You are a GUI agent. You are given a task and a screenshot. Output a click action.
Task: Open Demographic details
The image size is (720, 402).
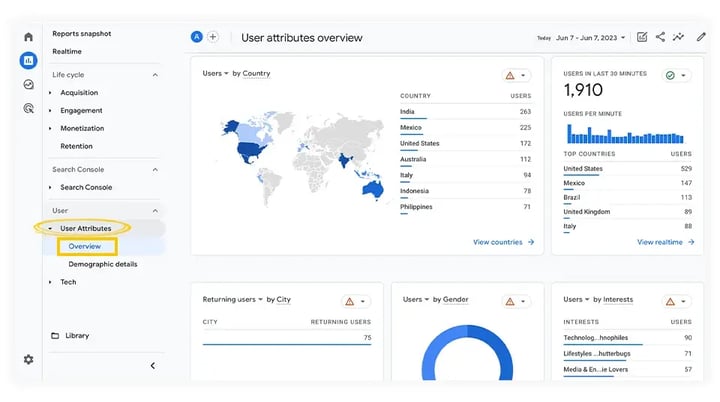(103, 264)
